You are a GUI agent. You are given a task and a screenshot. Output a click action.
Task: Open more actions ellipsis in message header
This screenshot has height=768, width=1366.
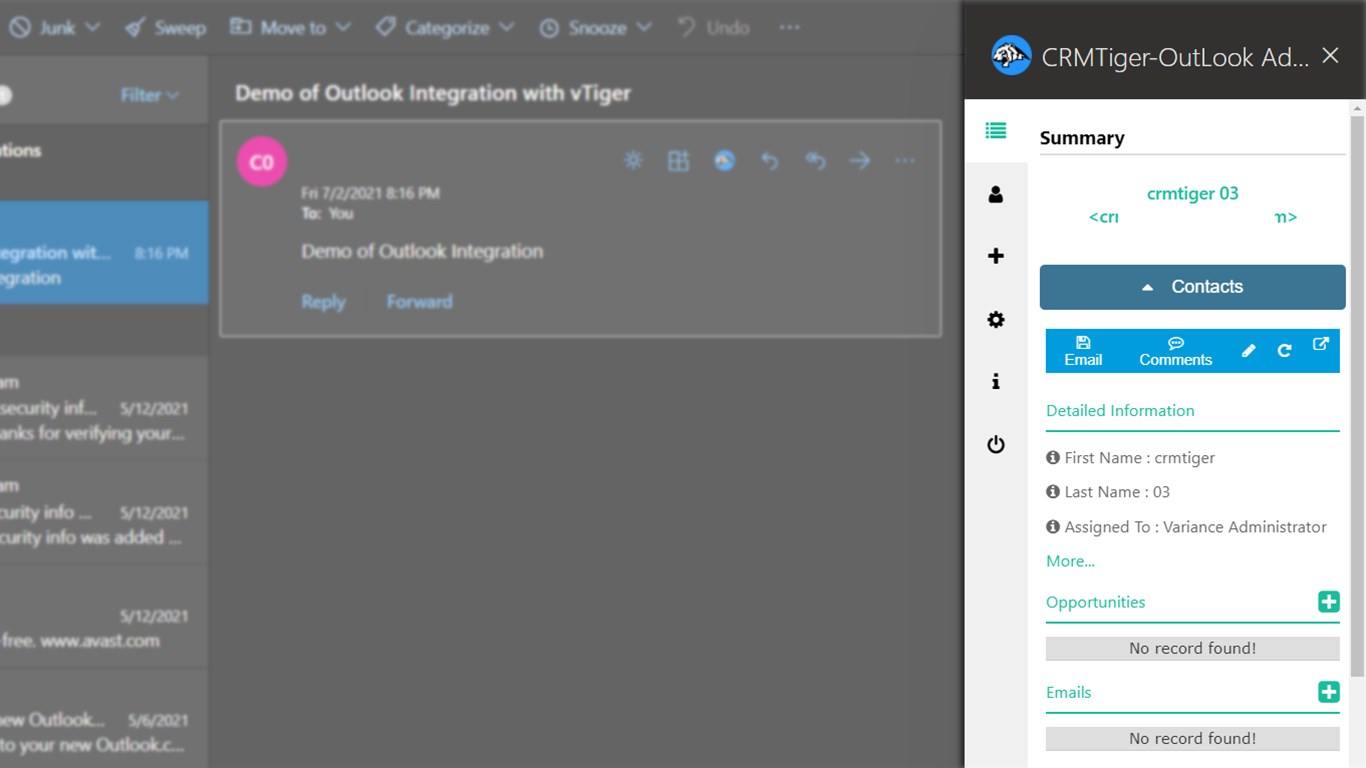[x=905, y=160]
